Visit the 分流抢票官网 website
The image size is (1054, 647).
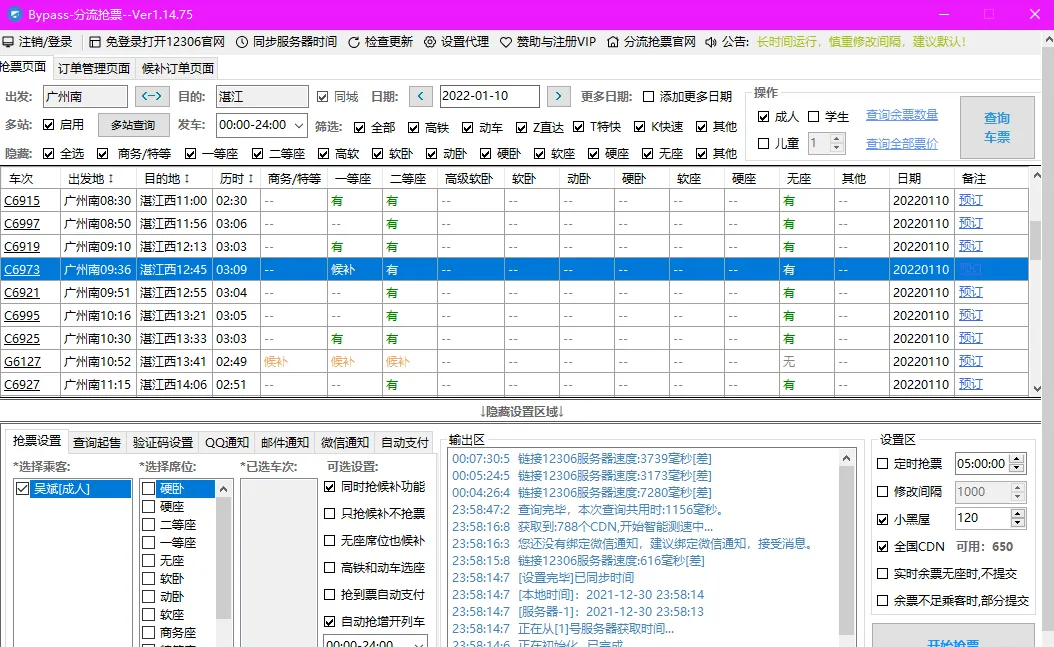click(658, 42)
